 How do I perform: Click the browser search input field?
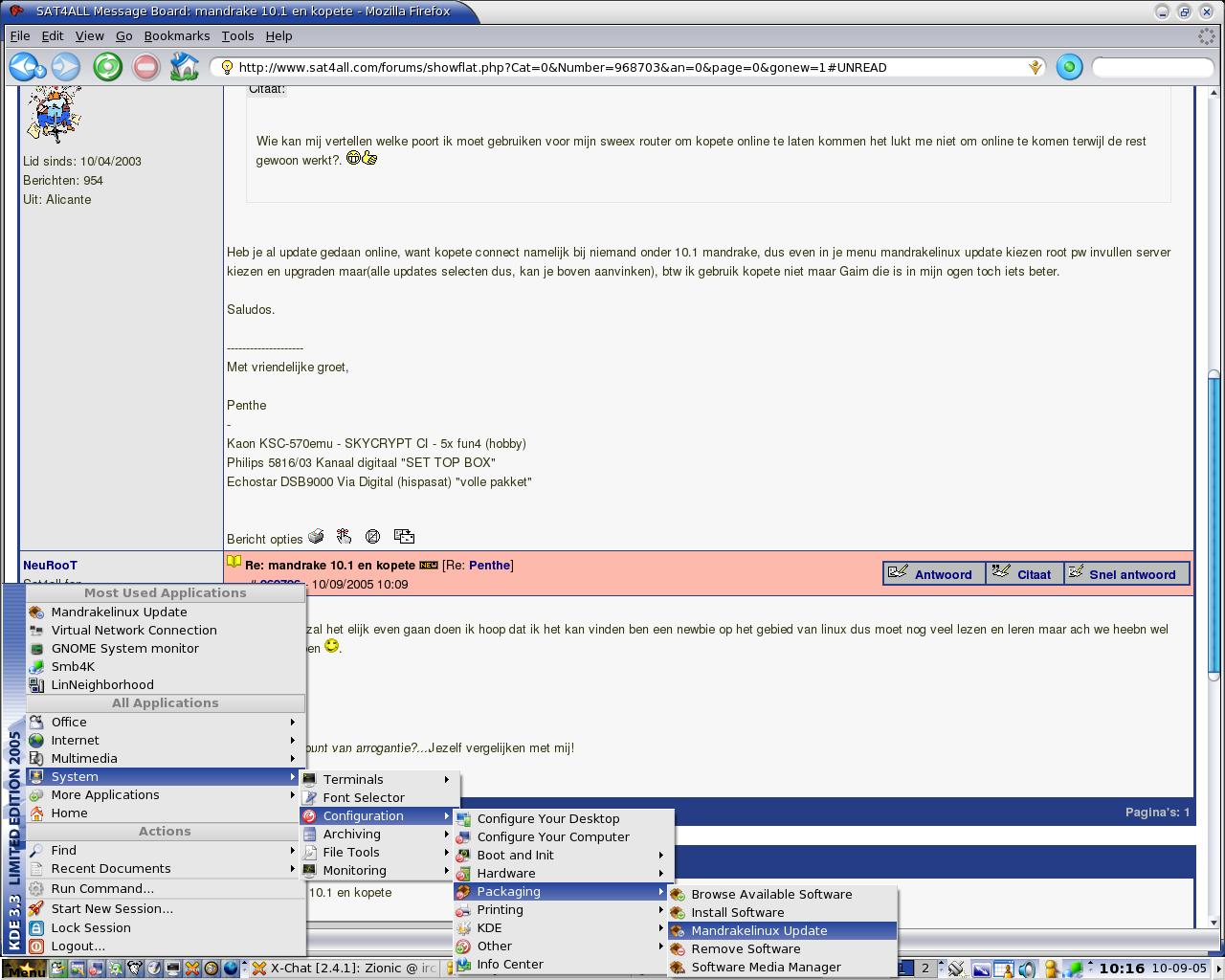tap(1152, 67)
